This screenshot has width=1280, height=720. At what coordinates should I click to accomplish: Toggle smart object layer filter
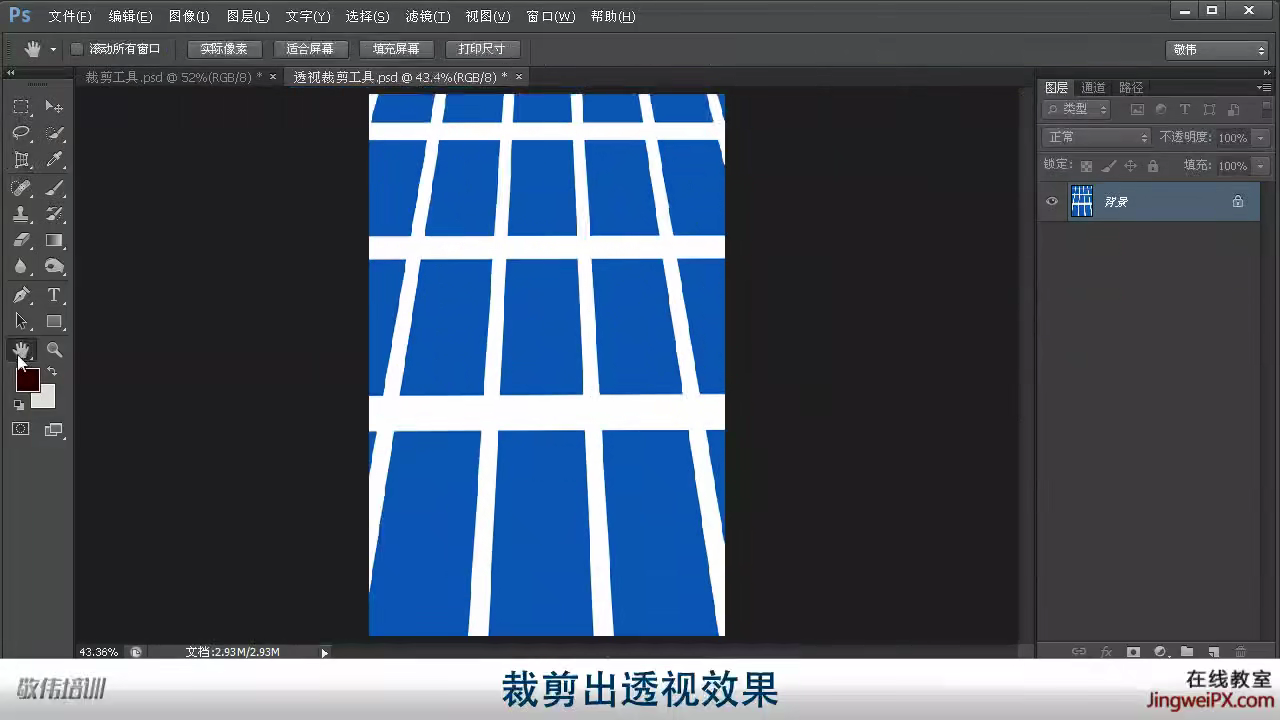[1233, 110]
